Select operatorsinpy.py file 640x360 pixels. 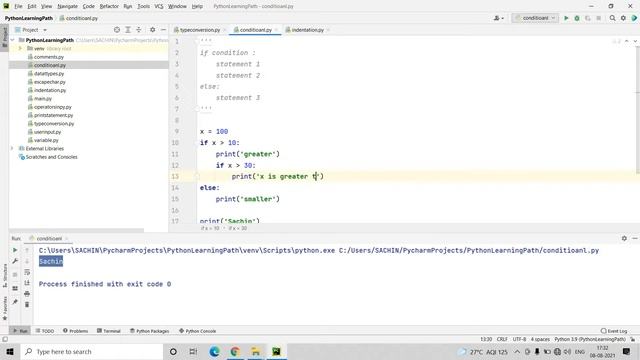click(53, 107)
